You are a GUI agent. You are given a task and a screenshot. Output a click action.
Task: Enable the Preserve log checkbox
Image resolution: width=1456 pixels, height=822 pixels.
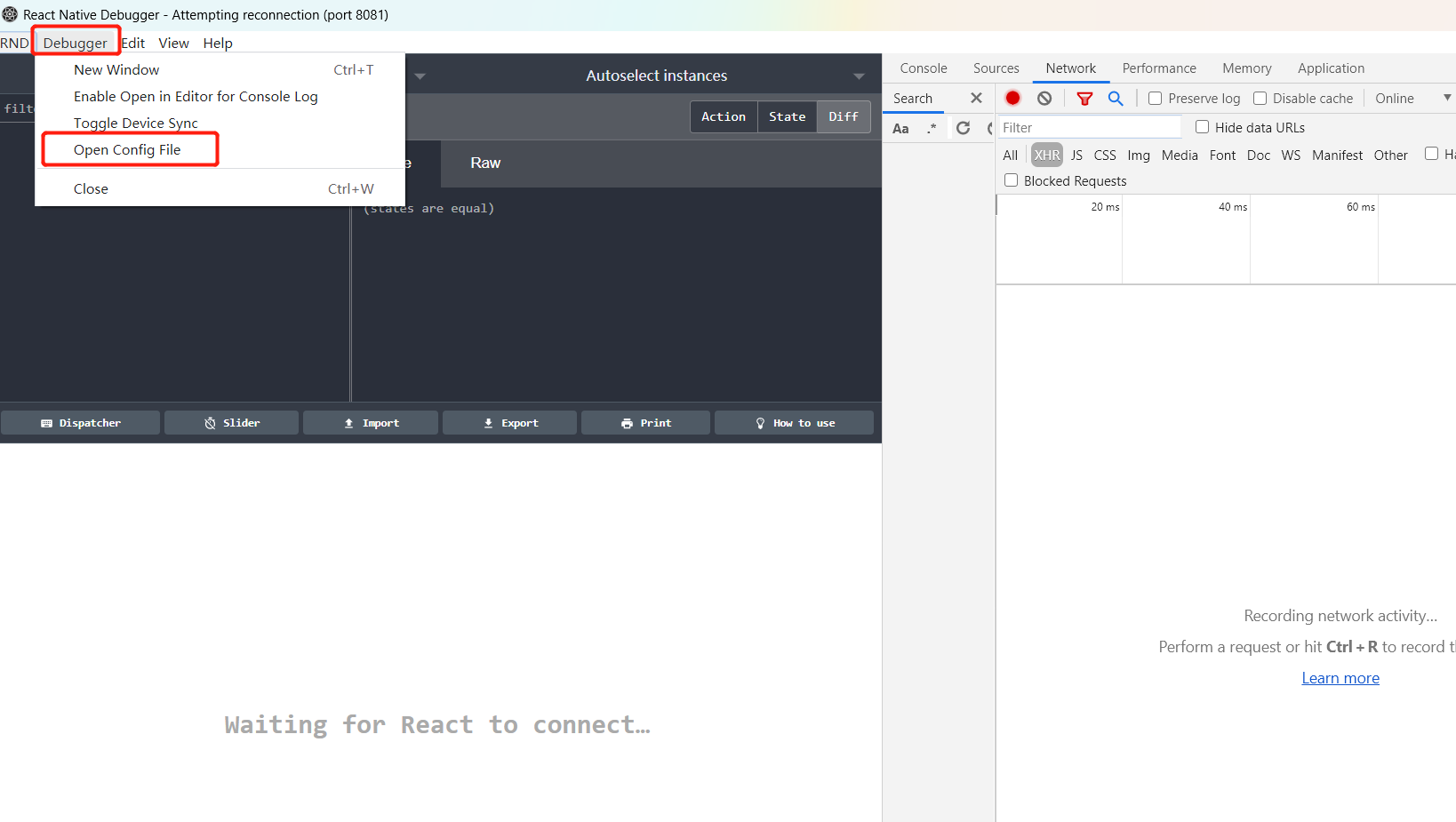point(1155,98)
